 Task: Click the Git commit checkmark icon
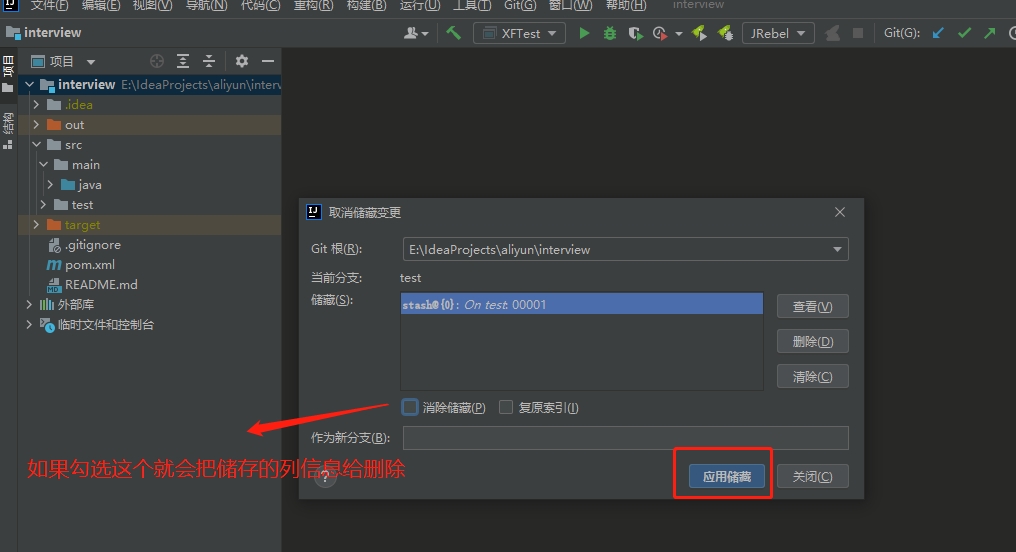[964, 33]
